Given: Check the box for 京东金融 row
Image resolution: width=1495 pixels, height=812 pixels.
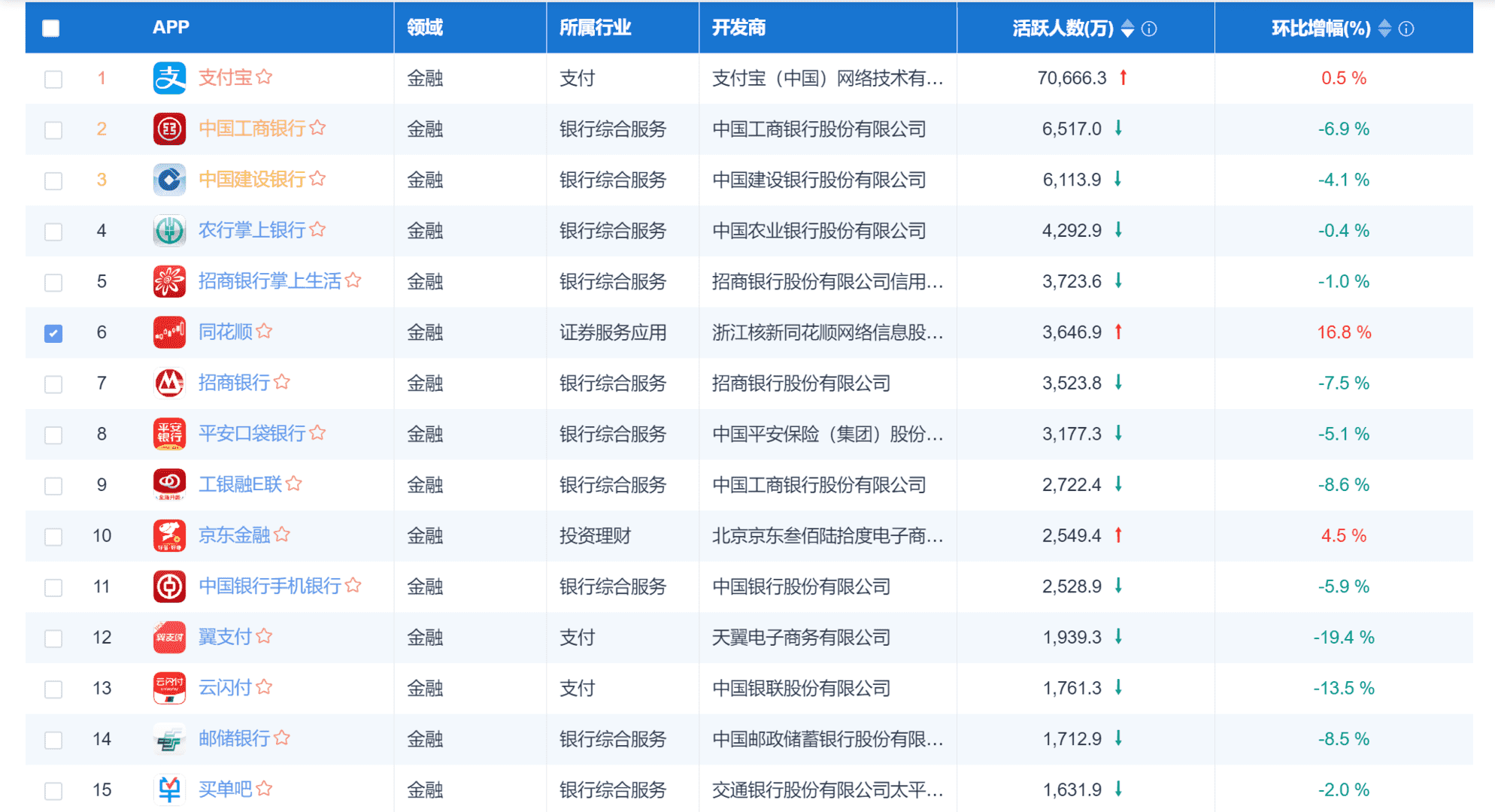Looking at the screenshot, I should 53,537.
